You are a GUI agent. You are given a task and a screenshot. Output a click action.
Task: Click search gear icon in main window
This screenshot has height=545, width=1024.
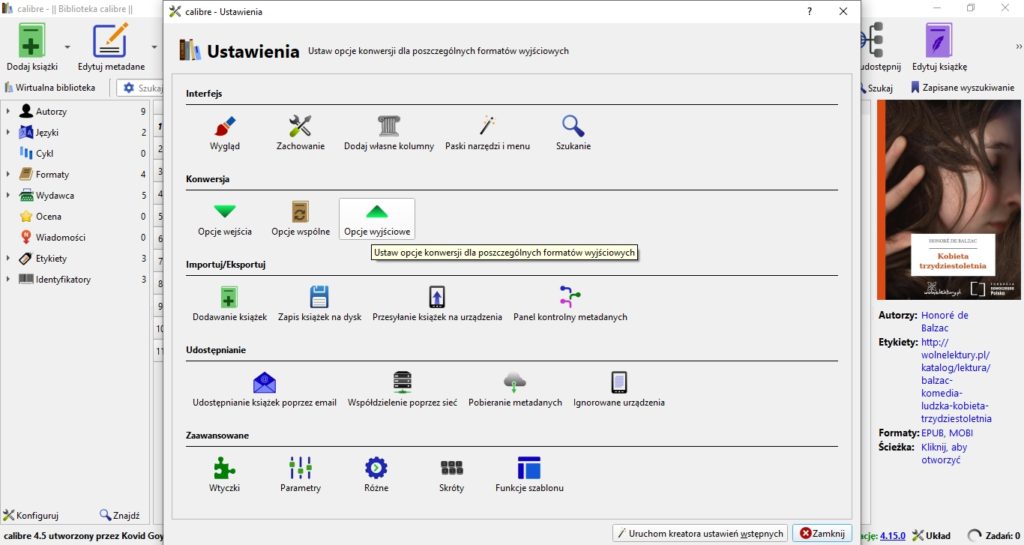pyautogui.click(x=129, y=87)
